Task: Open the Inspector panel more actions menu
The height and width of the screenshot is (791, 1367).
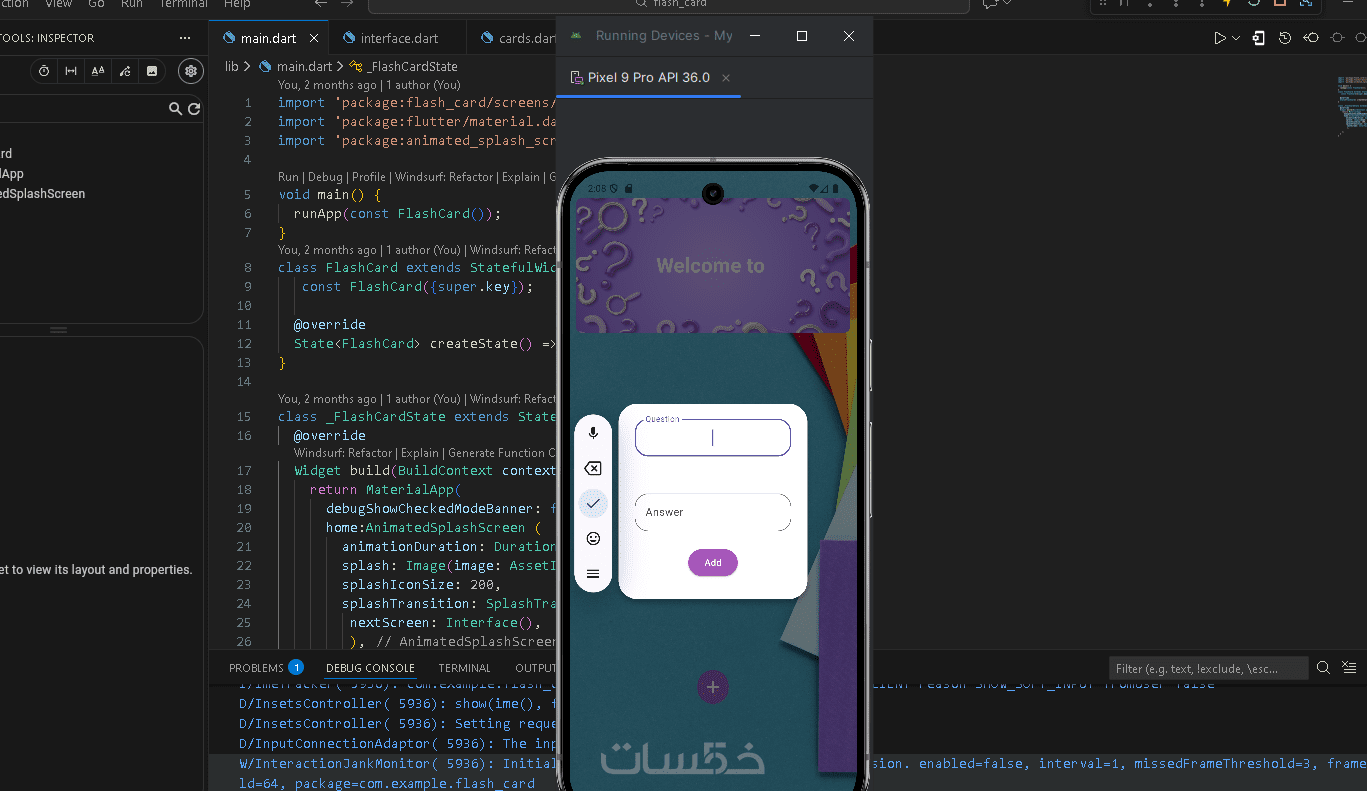Action: 185,38
